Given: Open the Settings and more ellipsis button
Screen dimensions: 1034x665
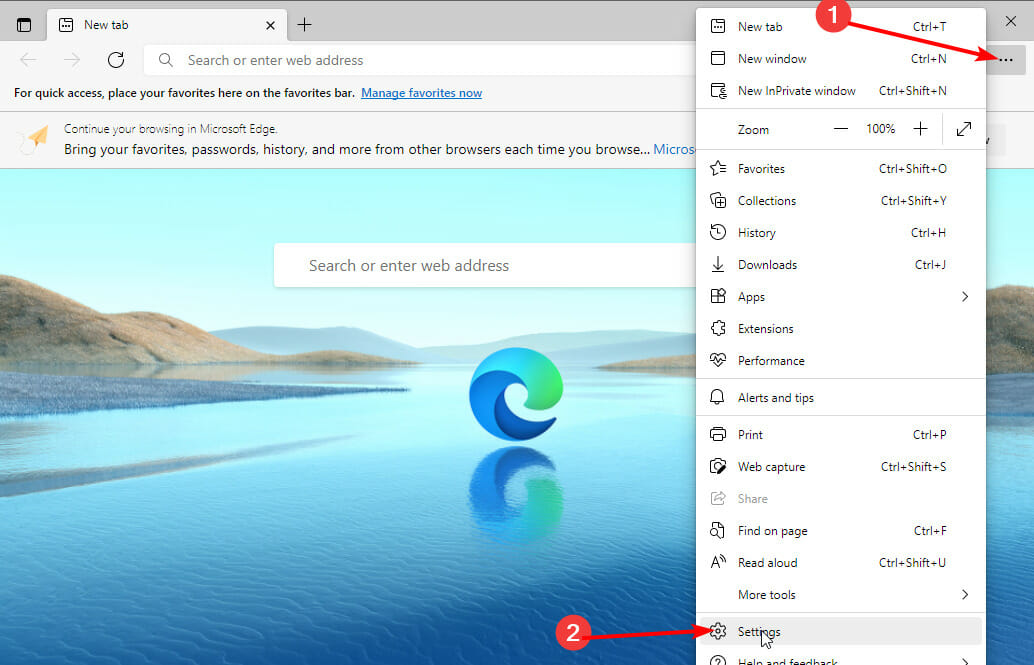Looking at the screenshot, I should [x=1006, y=60].
